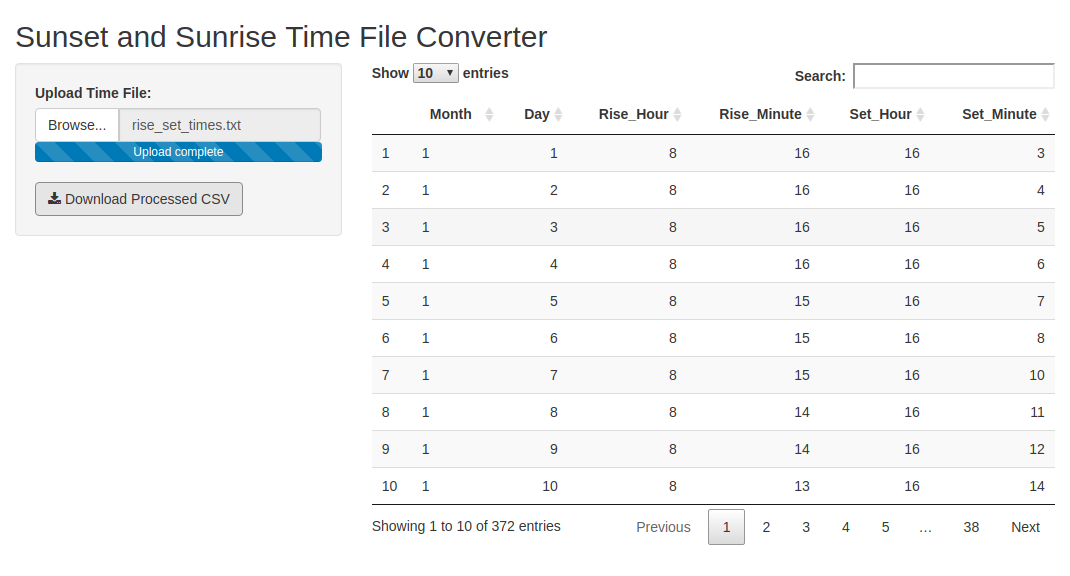This screenshot has height=576, width=1070.
Task: Select page 5 in pagination
Action: [x=885, y=527]
